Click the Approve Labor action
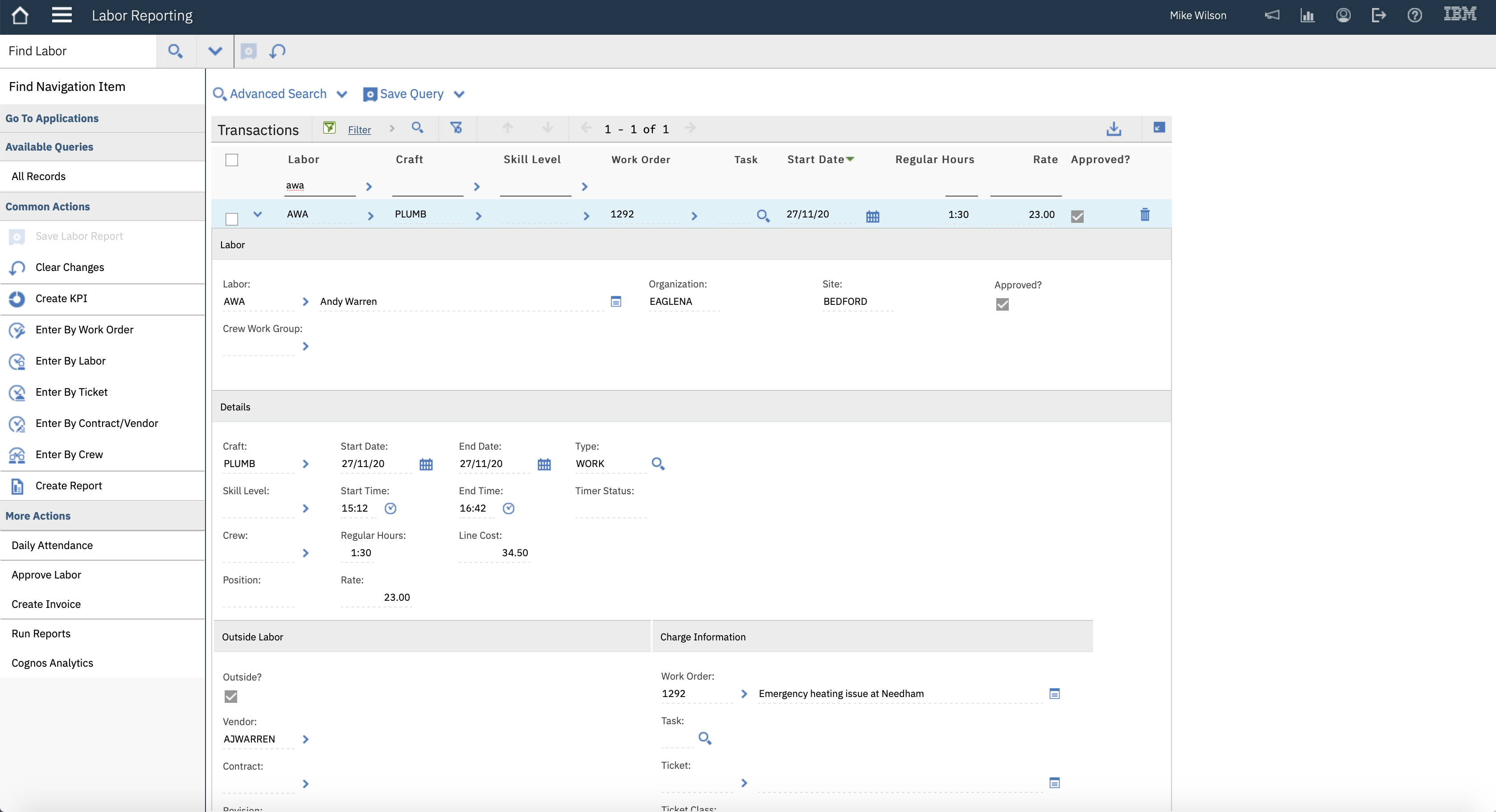Viewport: 1496px width, 812px height. (x=46, y=574)
